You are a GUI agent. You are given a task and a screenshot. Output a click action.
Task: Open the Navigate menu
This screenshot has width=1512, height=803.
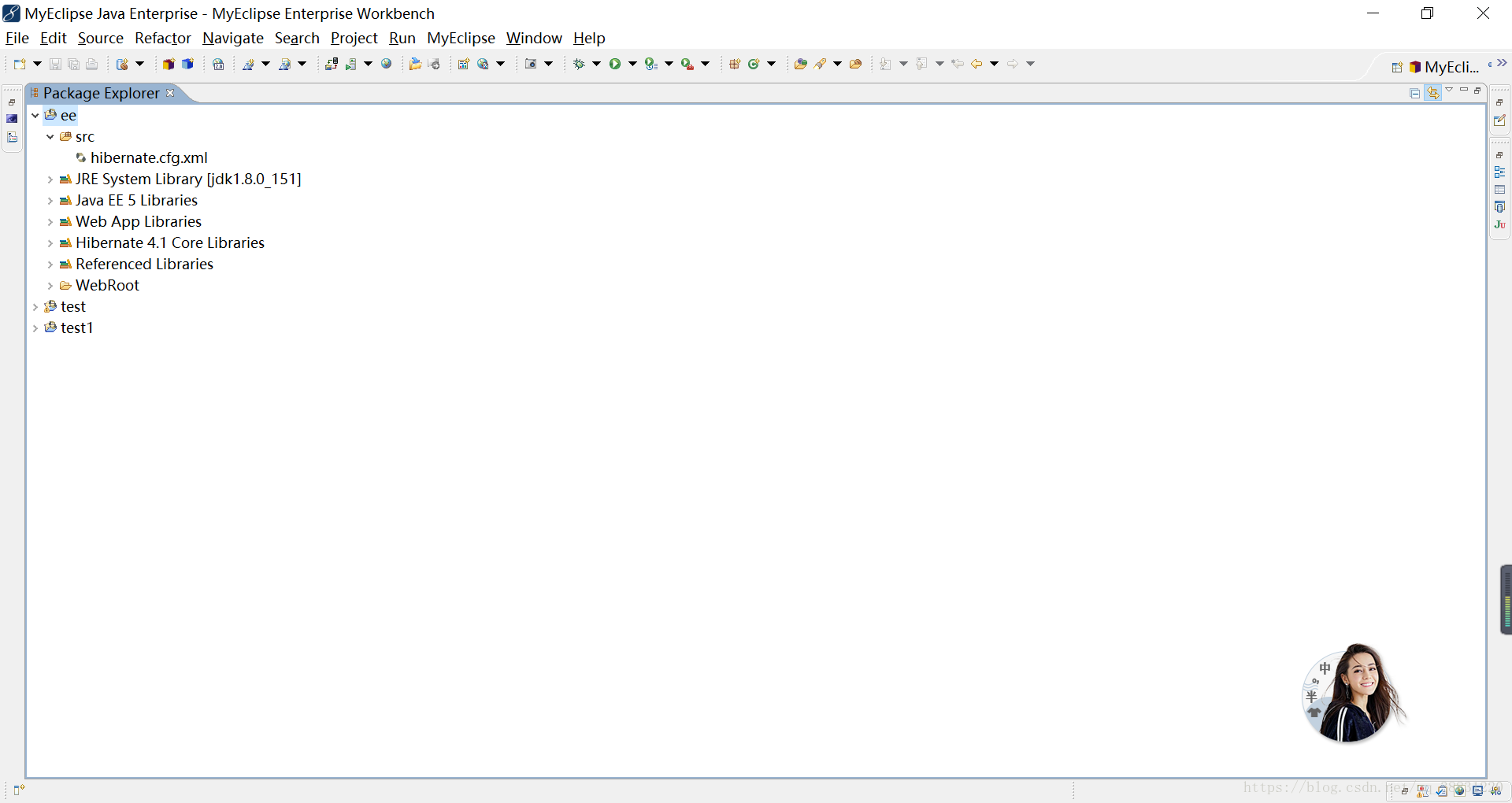[x=233, y=38]
